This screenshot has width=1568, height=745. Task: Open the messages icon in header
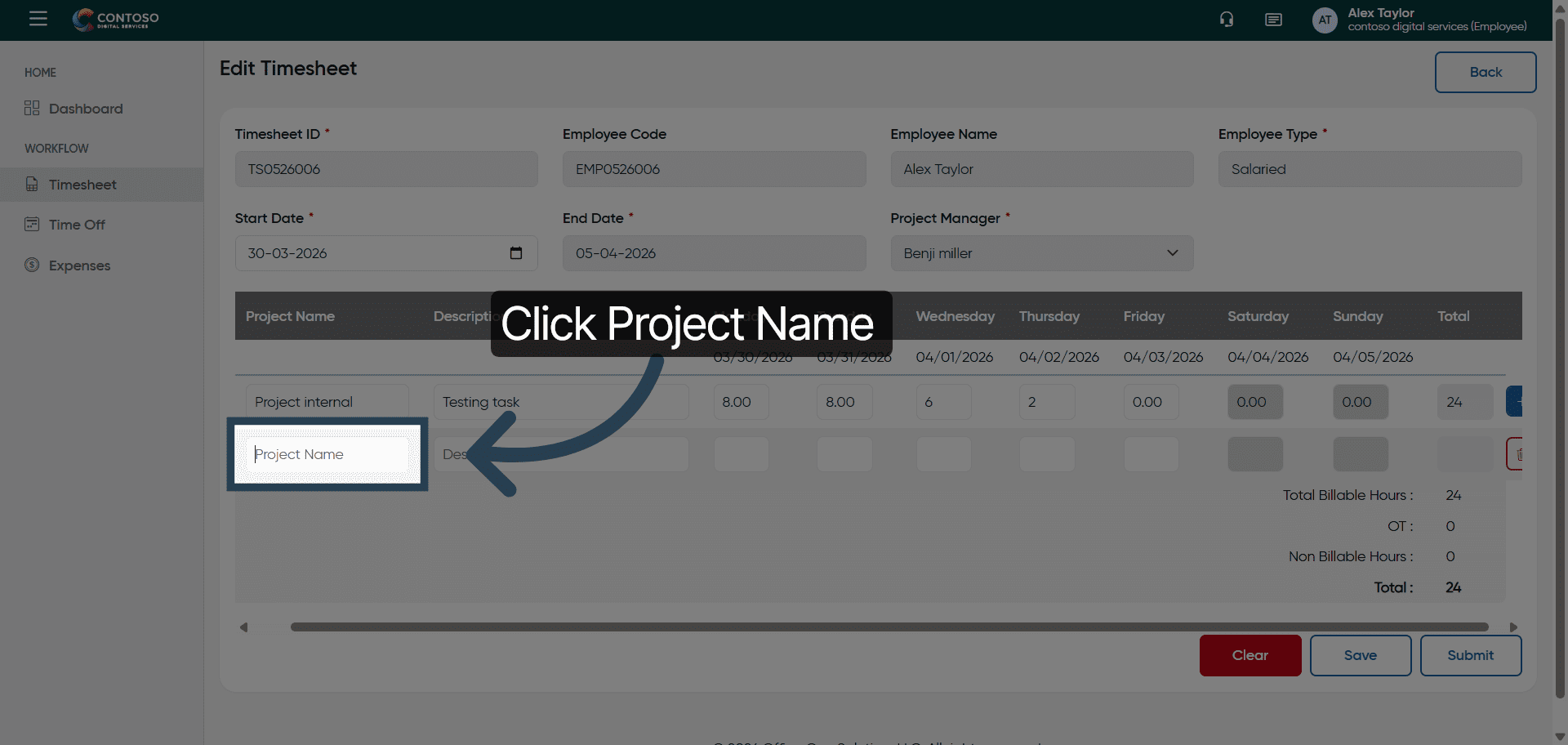pyautogui.click(x=1273, y=20)
